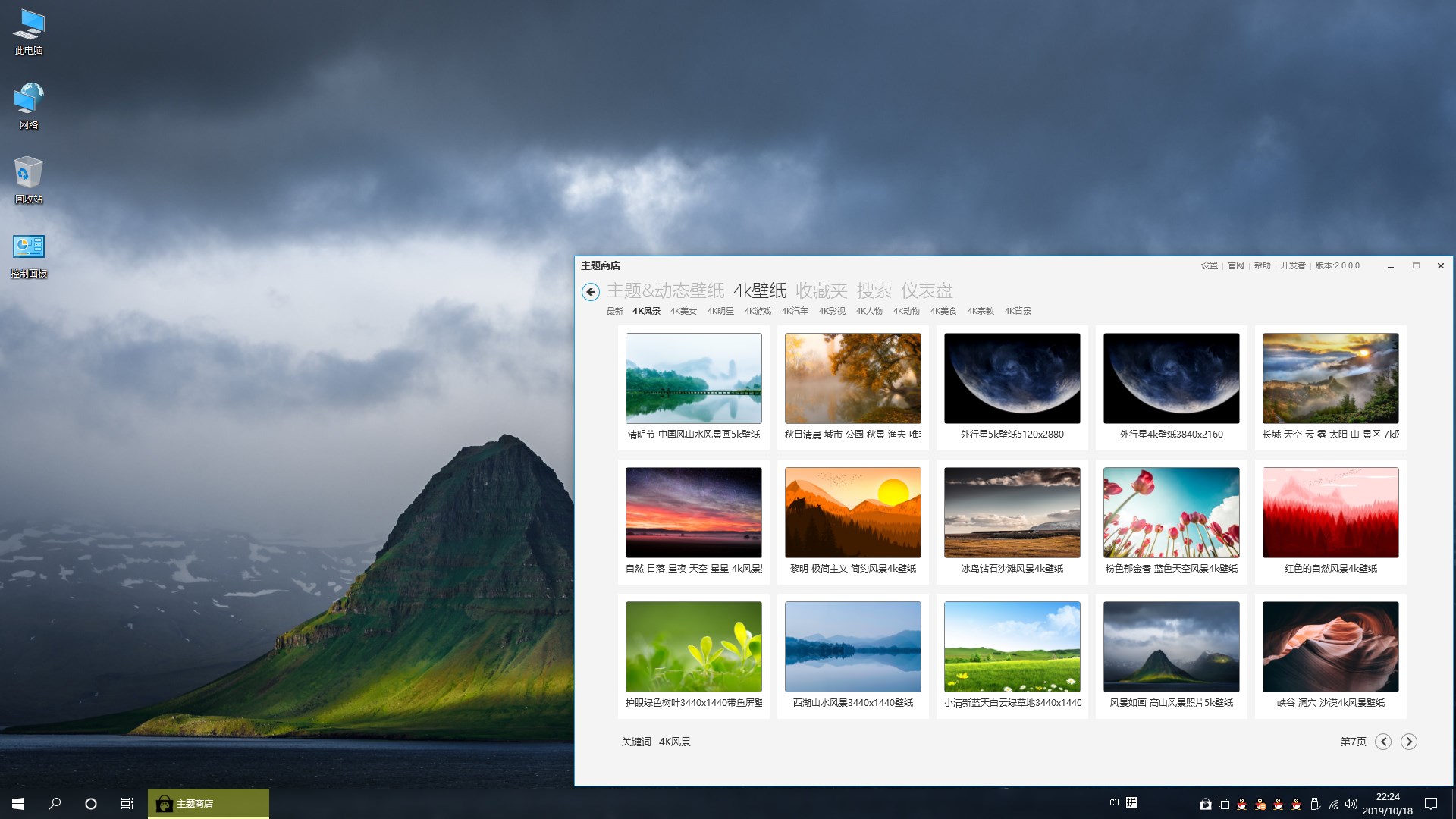Open 设置 link in title bar

[x=1209, y=265]
